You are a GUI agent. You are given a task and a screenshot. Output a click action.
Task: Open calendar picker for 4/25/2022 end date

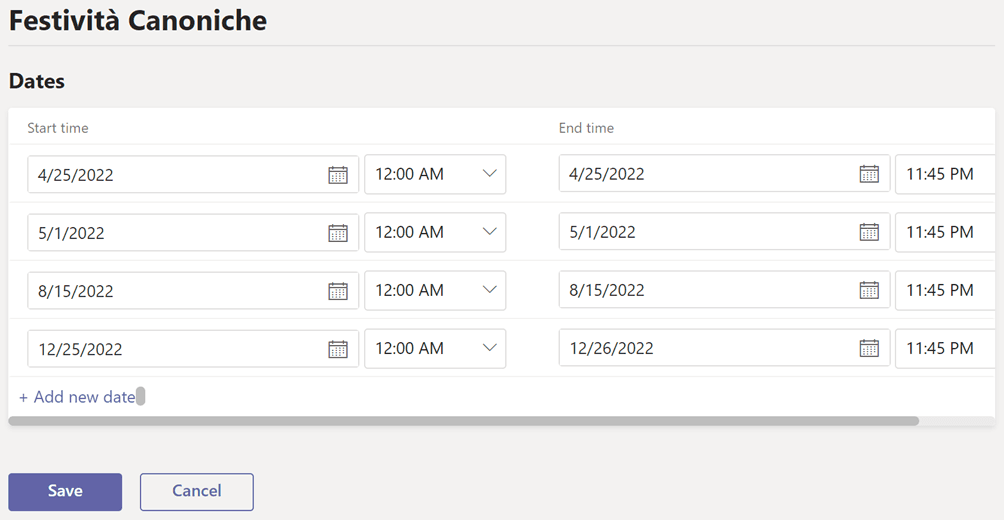869,174
